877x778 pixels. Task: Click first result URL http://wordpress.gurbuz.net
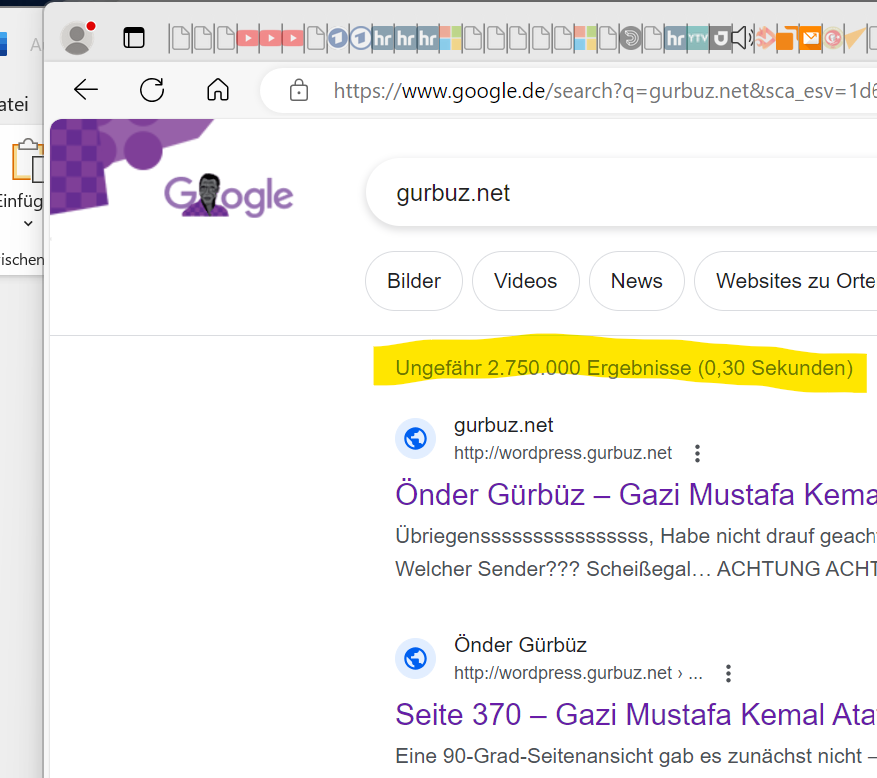pyautogui.click(x=563, y=453)
